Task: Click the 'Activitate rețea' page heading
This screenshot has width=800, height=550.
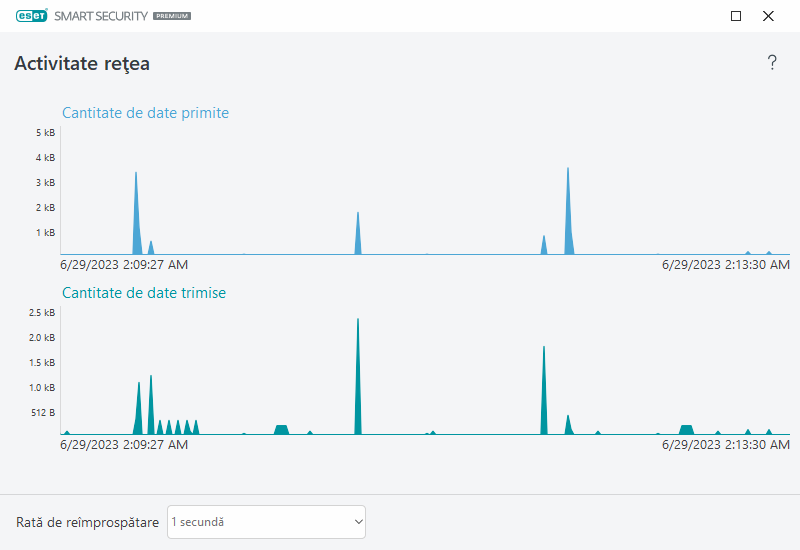Action: (82, 64)
